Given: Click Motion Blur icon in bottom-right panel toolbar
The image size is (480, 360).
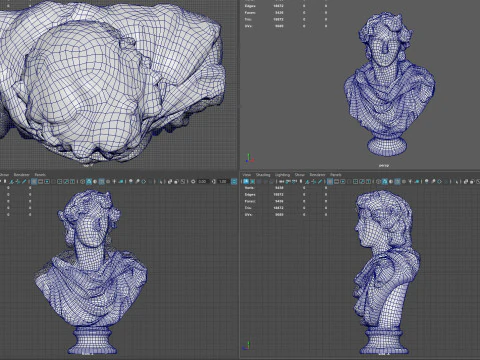Looking at the screenshot, I should (433, 182).
